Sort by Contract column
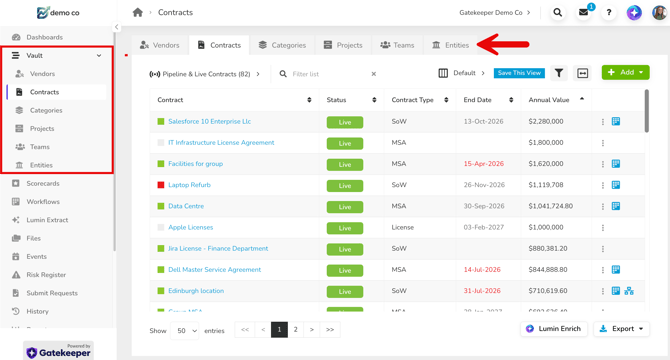This screenshot has height=360, width=670. pyautogui.click(x=309, y=100)
